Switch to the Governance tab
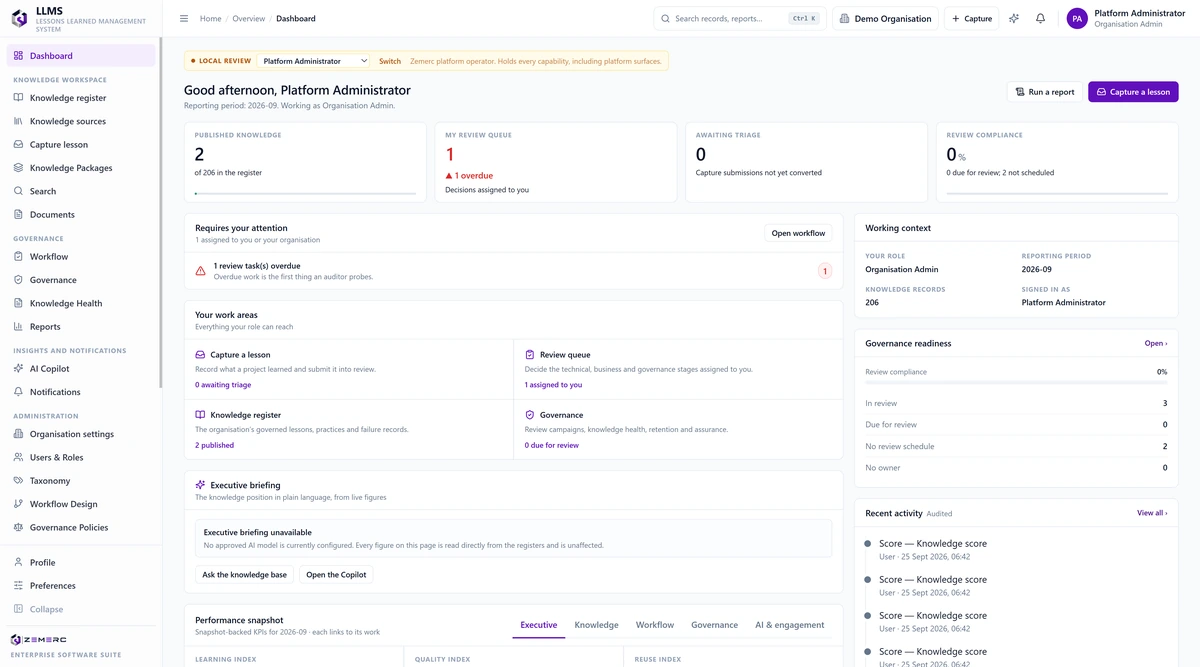Viewport: 1200px width, 667px height. pos(714,625)
